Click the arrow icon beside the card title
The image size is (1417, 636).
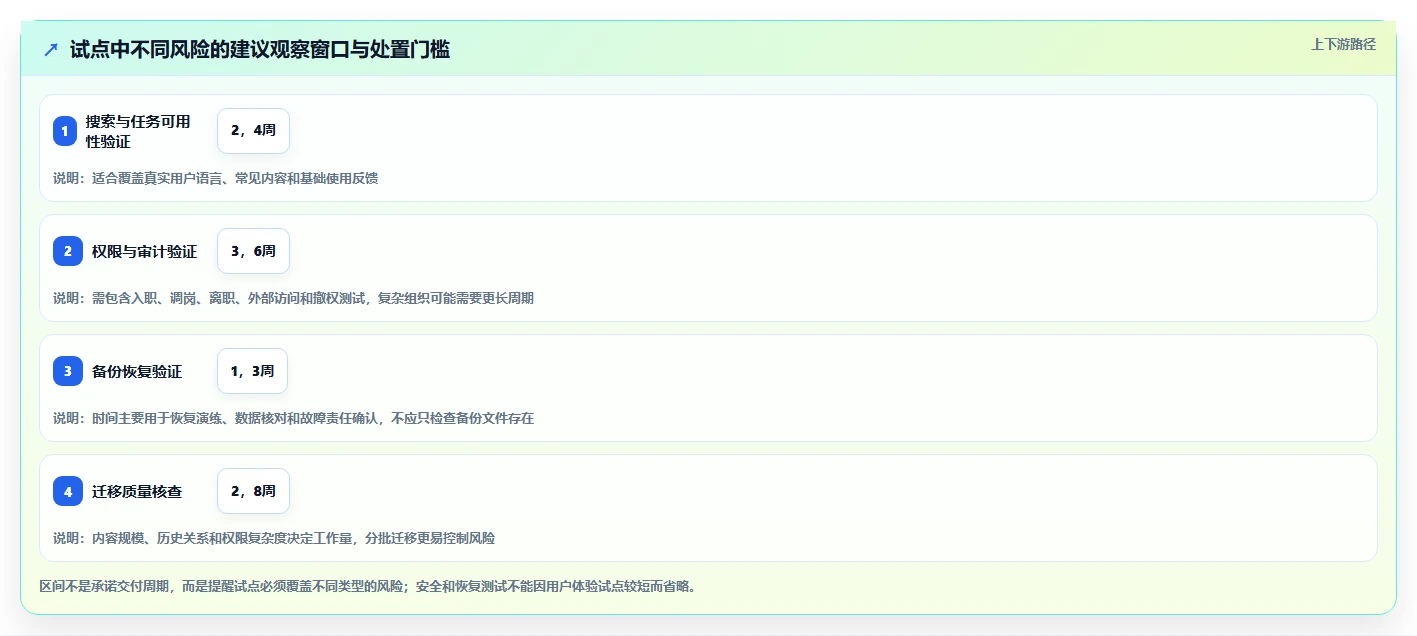pyautogui.click(x=51, y=49)
